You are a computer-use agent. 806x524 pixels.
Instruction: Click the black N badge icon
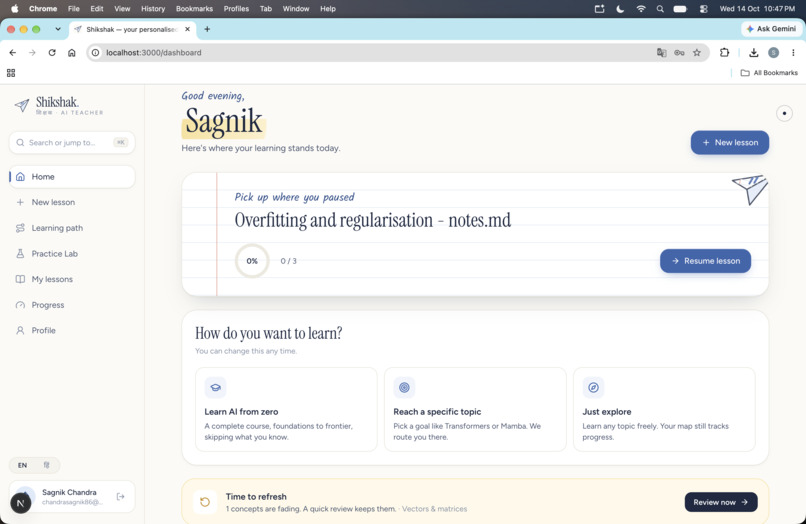coord(21,503)
